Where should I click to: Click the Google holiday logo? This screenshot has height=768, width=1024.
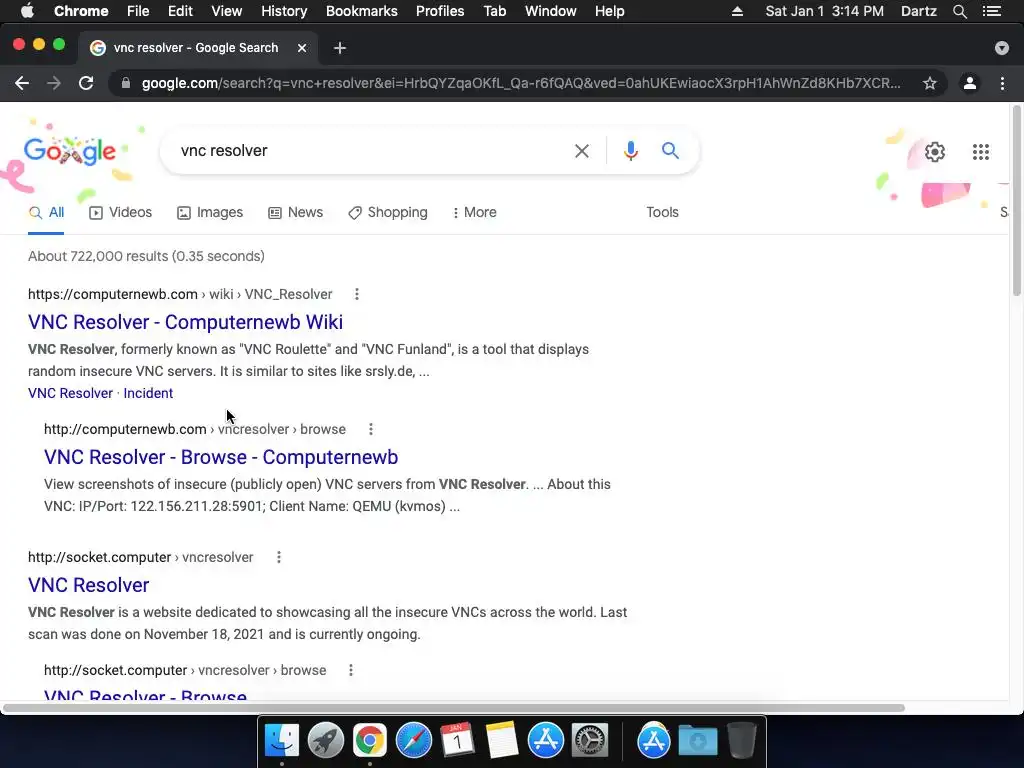(70, 152)
